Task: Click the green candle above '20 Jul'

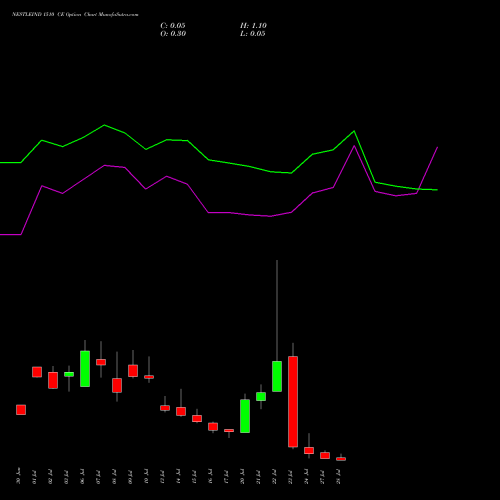Action: pyautogui.click(x=245, y=416)
